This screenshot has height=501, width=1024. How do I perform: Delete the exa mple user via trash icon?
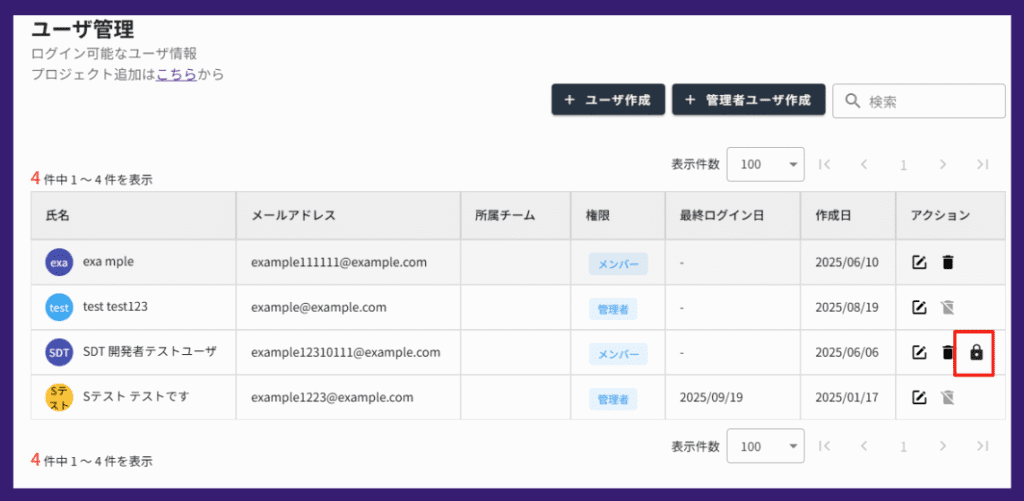click(948, 262)
